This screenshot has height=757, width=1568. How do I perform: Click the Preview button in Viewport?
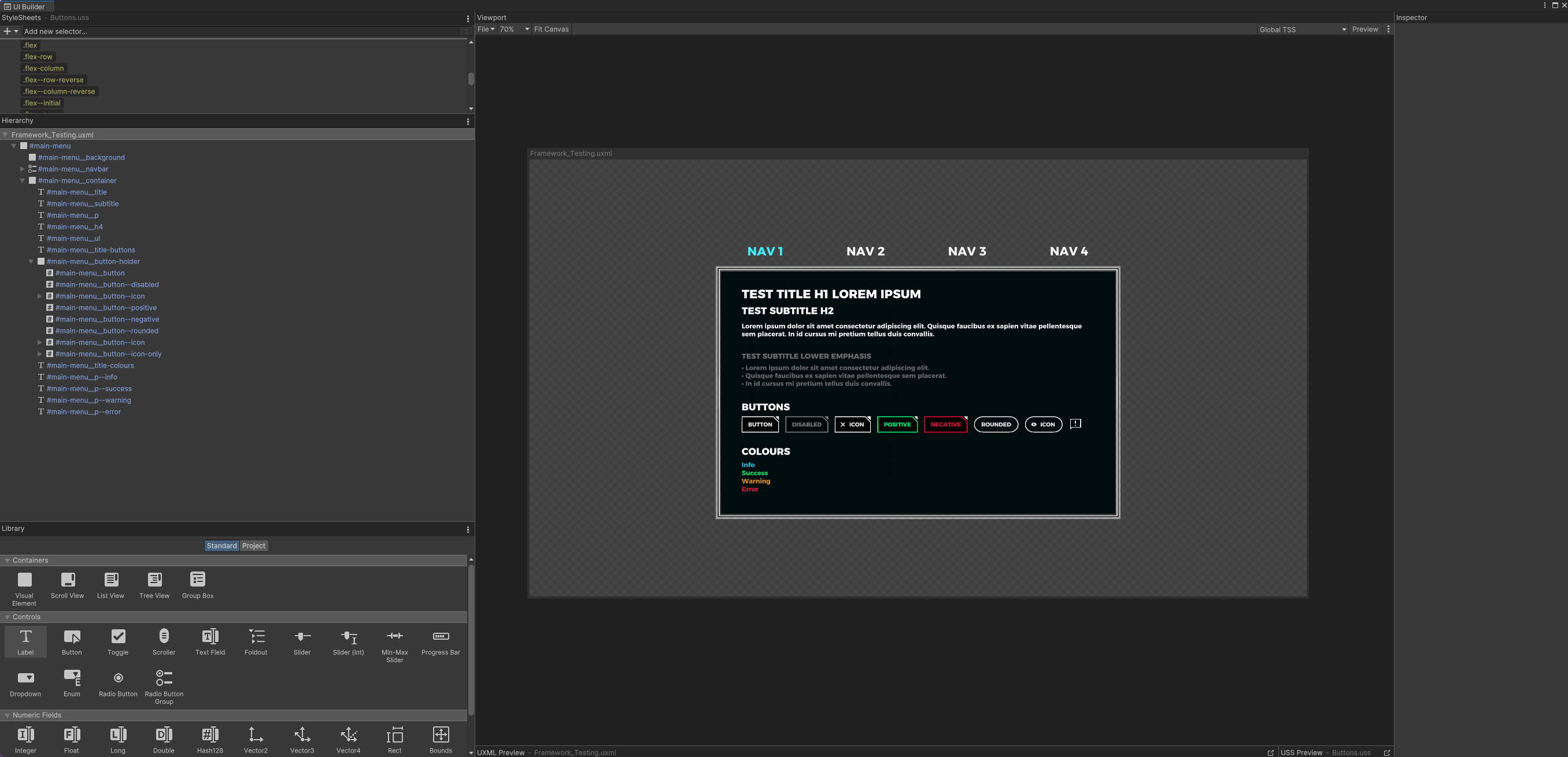[1364, 29]
